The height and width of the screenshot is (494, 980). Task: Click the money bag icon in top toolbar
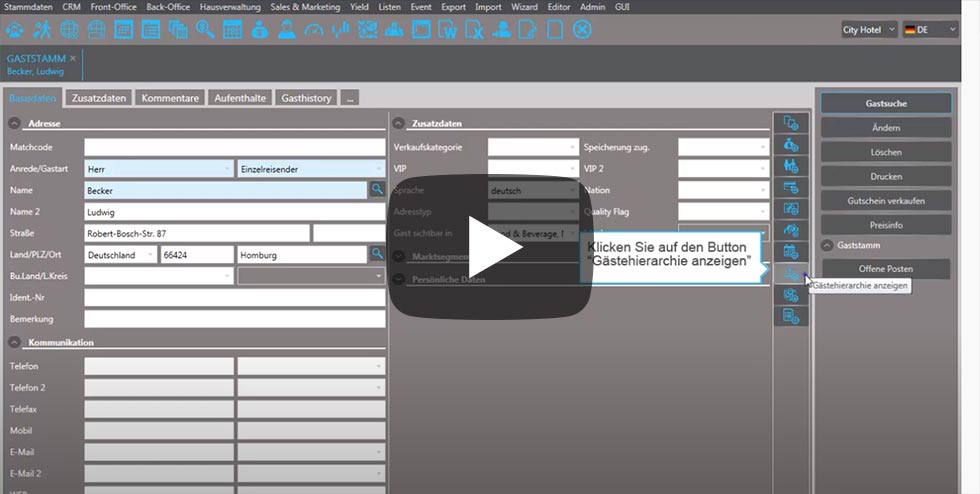[259, 29]
